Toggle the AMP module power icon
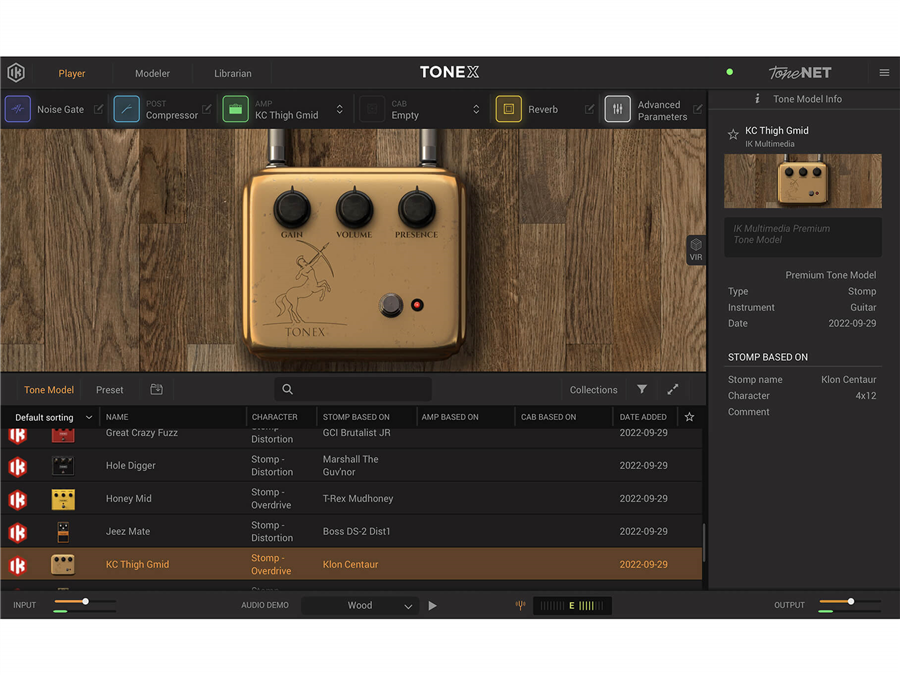The width and height of the screenshot is (900, 675). (x=235, y=109)
